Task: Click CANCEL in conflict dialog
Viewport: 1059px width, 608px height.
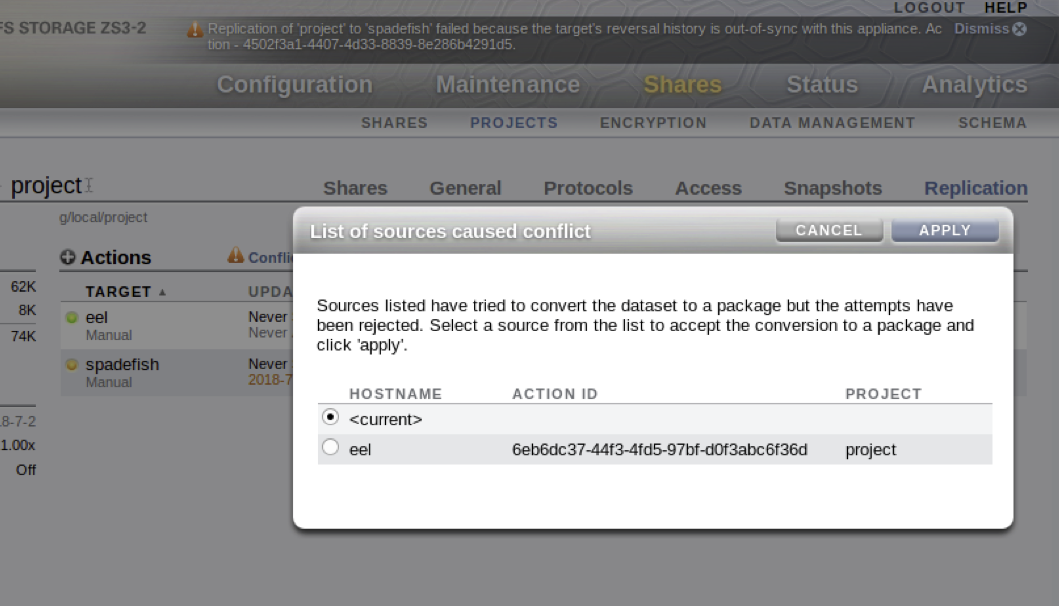Action: tap(829, 230)
